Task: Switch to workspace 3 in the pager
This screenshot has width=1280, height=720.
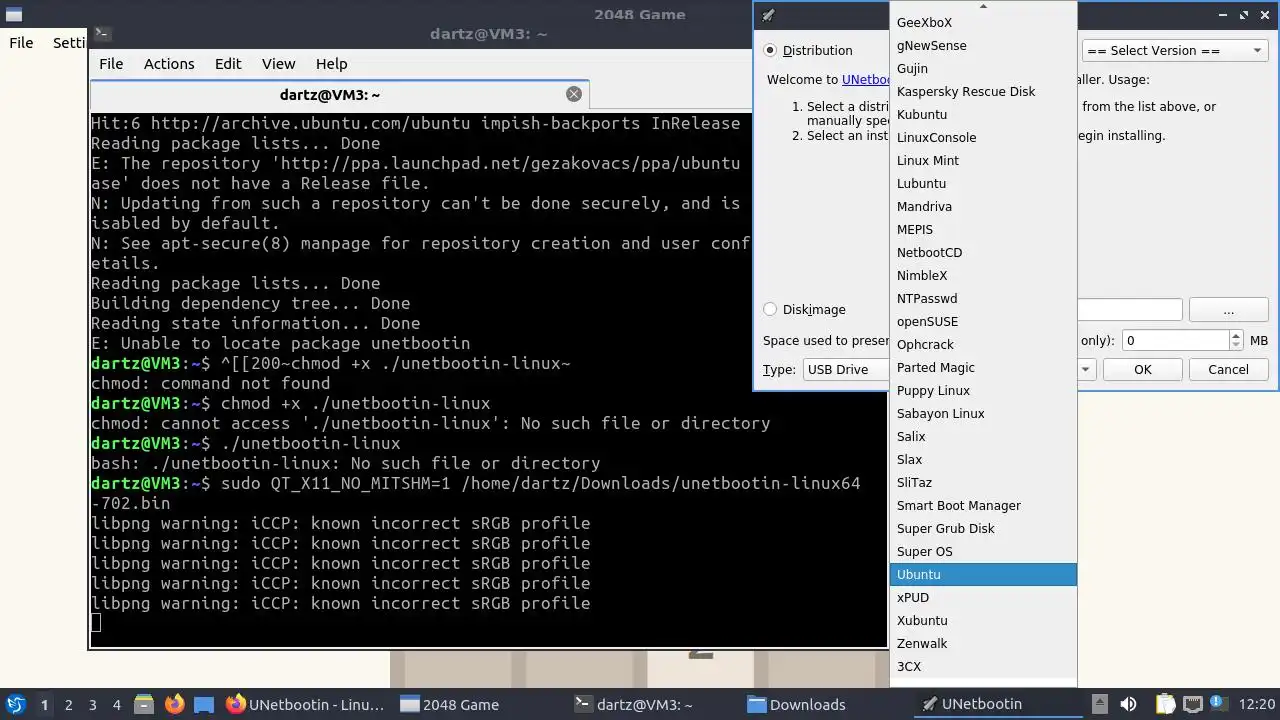Action: [x=92, y=704]
